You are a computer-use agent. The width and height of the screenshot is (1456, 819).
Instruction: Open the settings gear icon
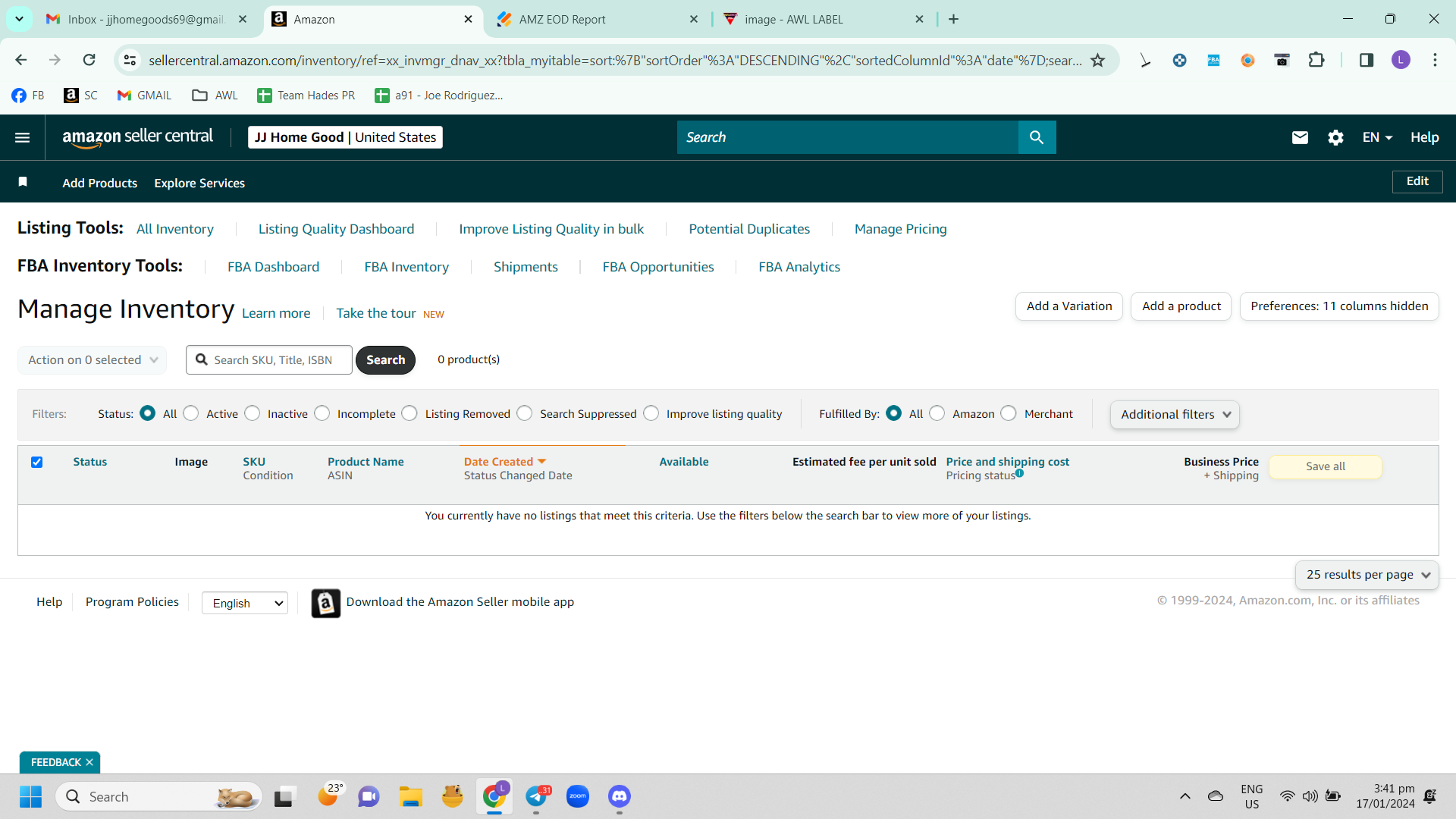click(x=1335, y=137)
